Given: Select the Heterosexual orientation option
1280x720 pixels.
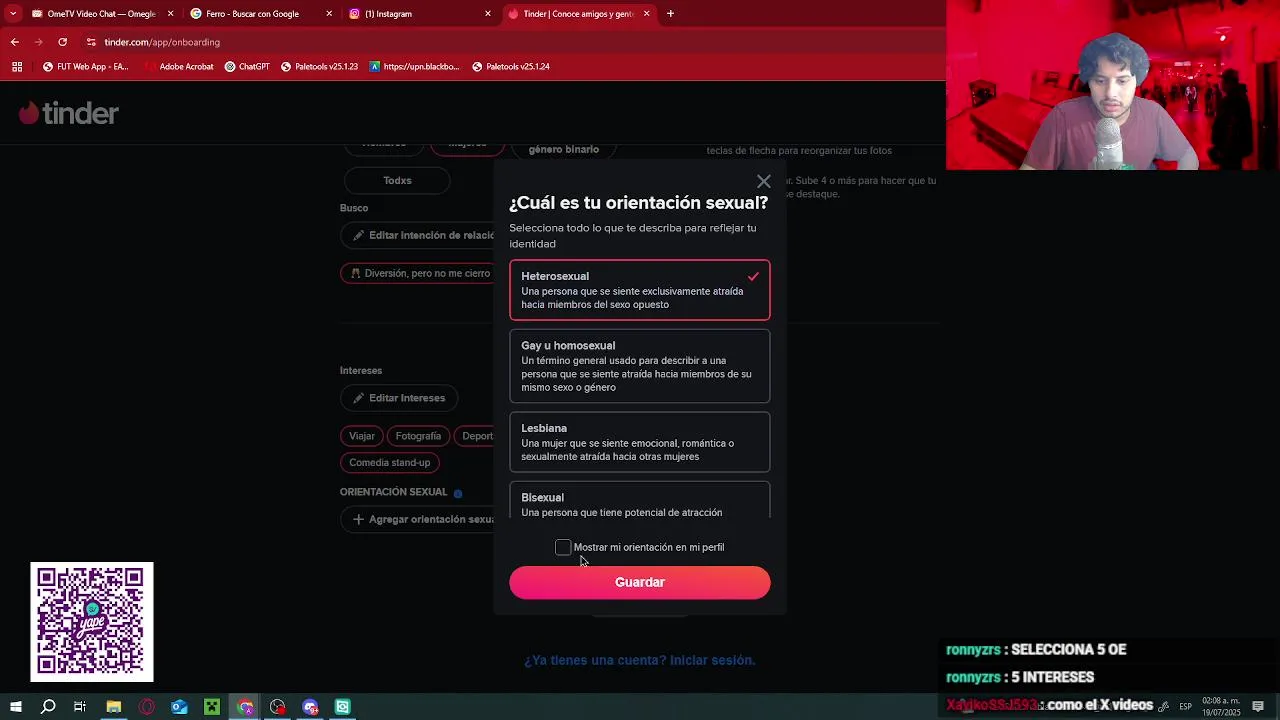Looking at the screenshot, I should (640, 290).
